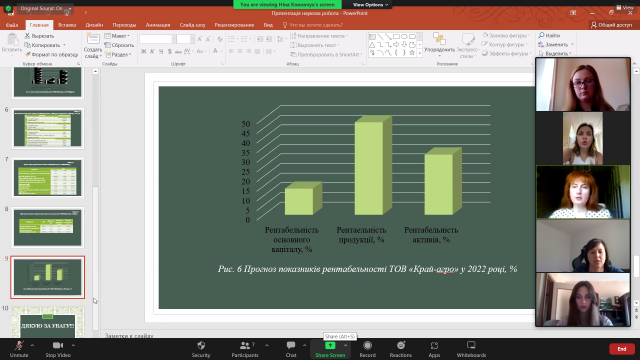The image size is (640, 360).
Task: Expand audio options arrow next to Unmute
Action: click(x=32, y=345)
